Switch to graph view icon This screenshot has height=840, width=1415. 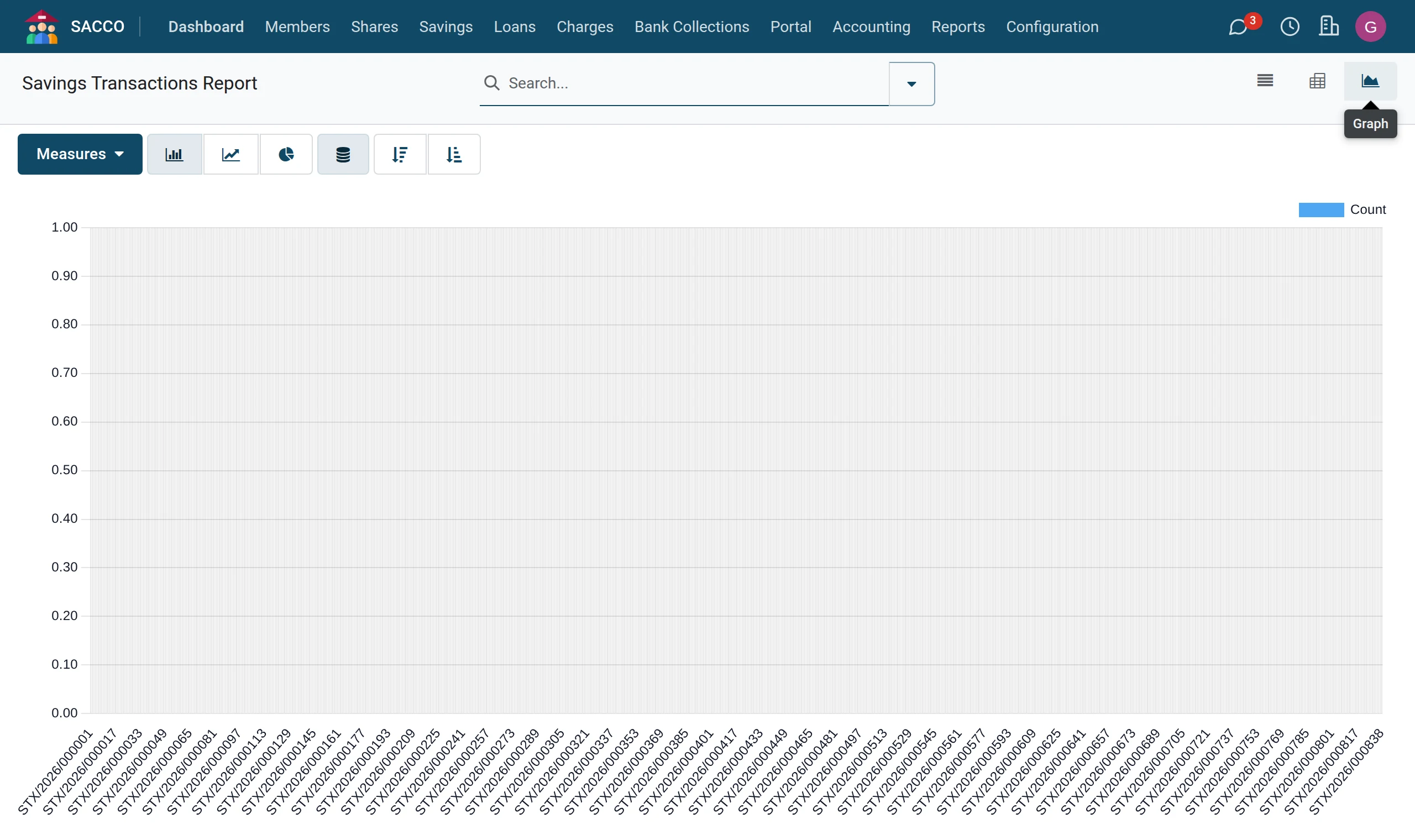tap(1370, 81)
